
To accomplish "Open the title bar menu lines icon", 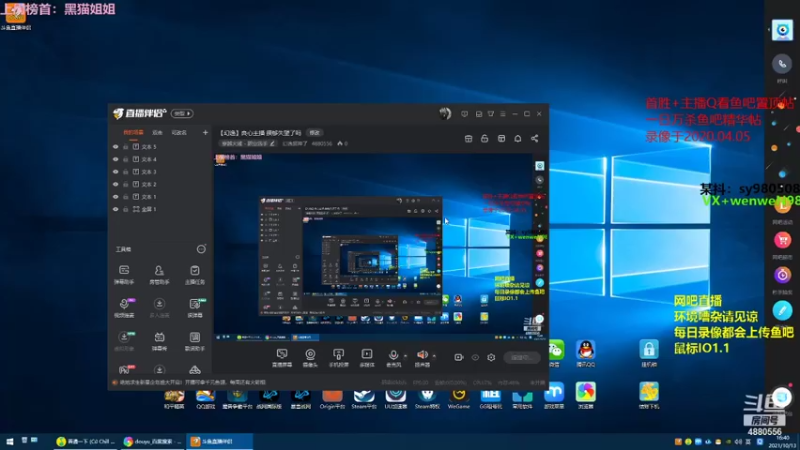I will click(503, 114).
